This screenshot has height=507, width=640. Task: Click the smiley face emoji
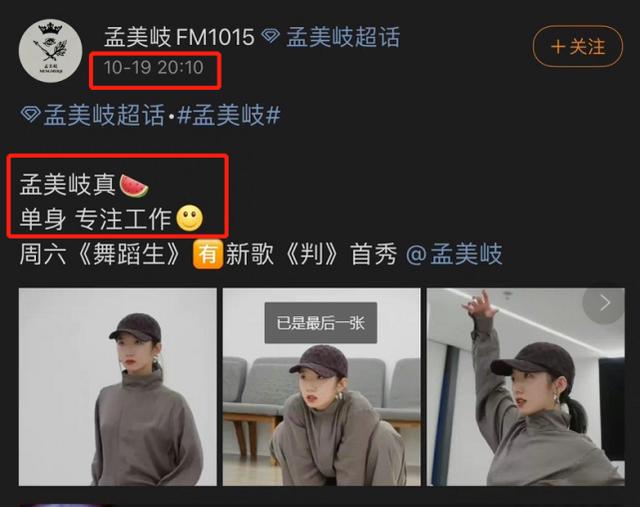click(189, 218)
